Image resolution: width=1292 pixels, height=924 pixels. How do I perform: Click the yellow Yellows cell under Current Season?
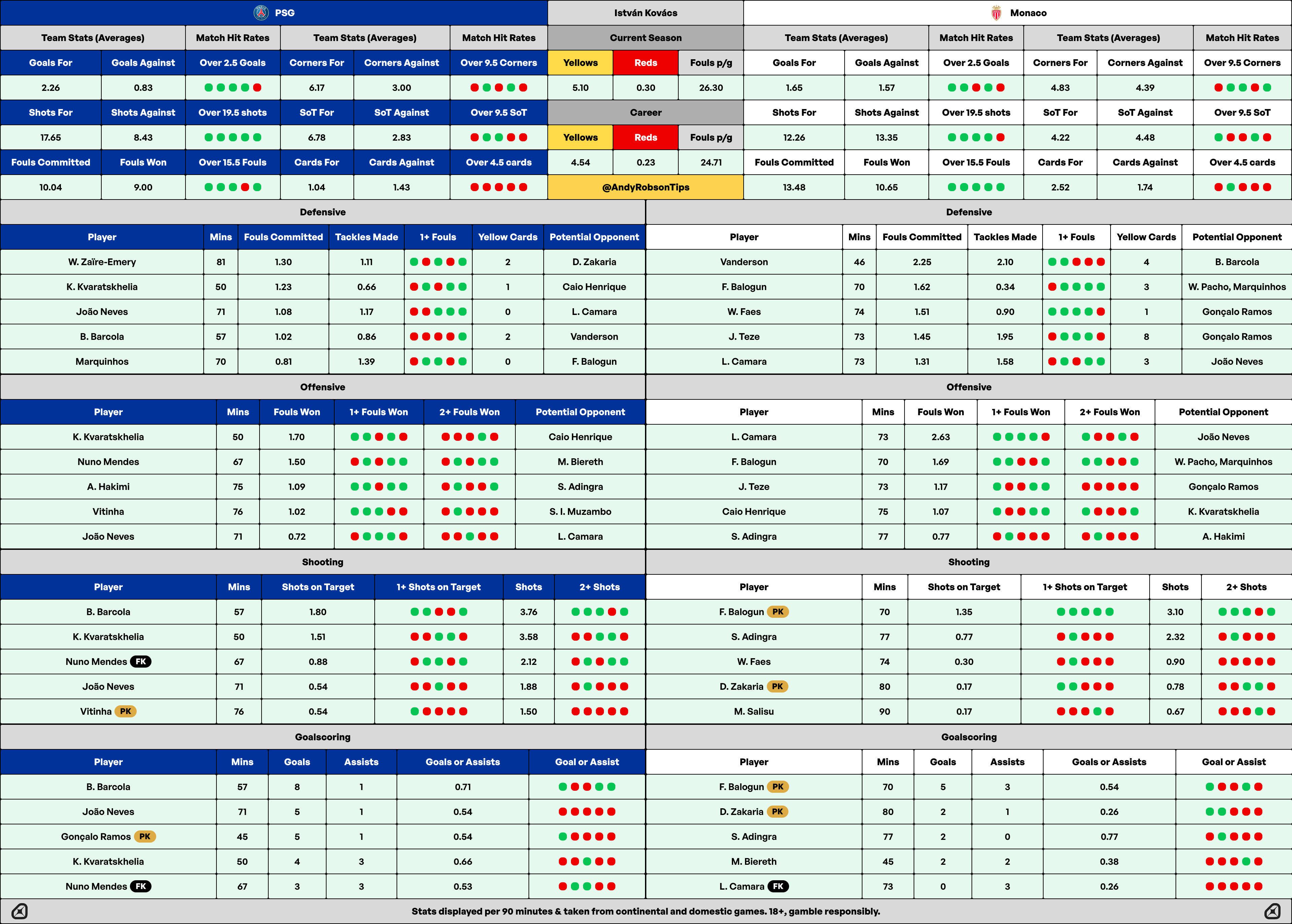pos(580,63)
